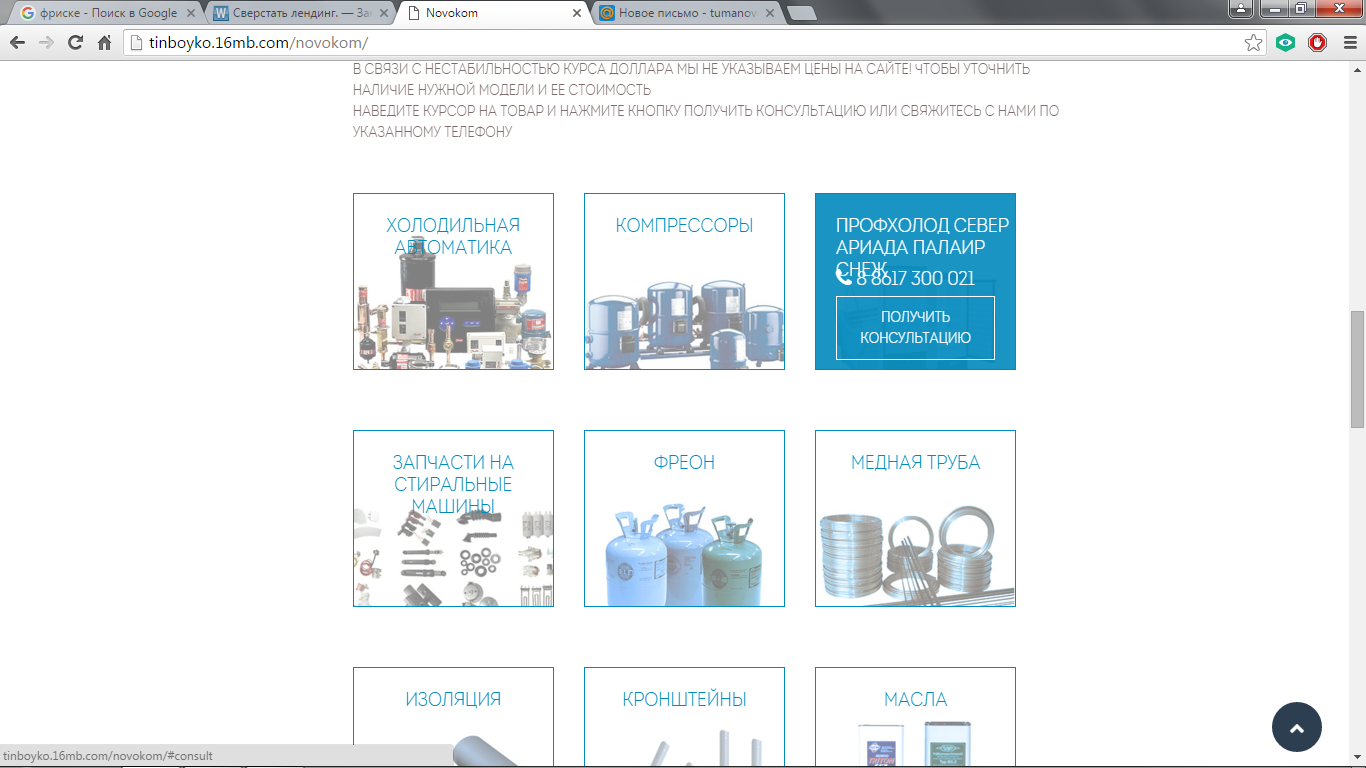
Task: Open the КРОНШТЕЙНЫ product card
Action: coord(684,716)
